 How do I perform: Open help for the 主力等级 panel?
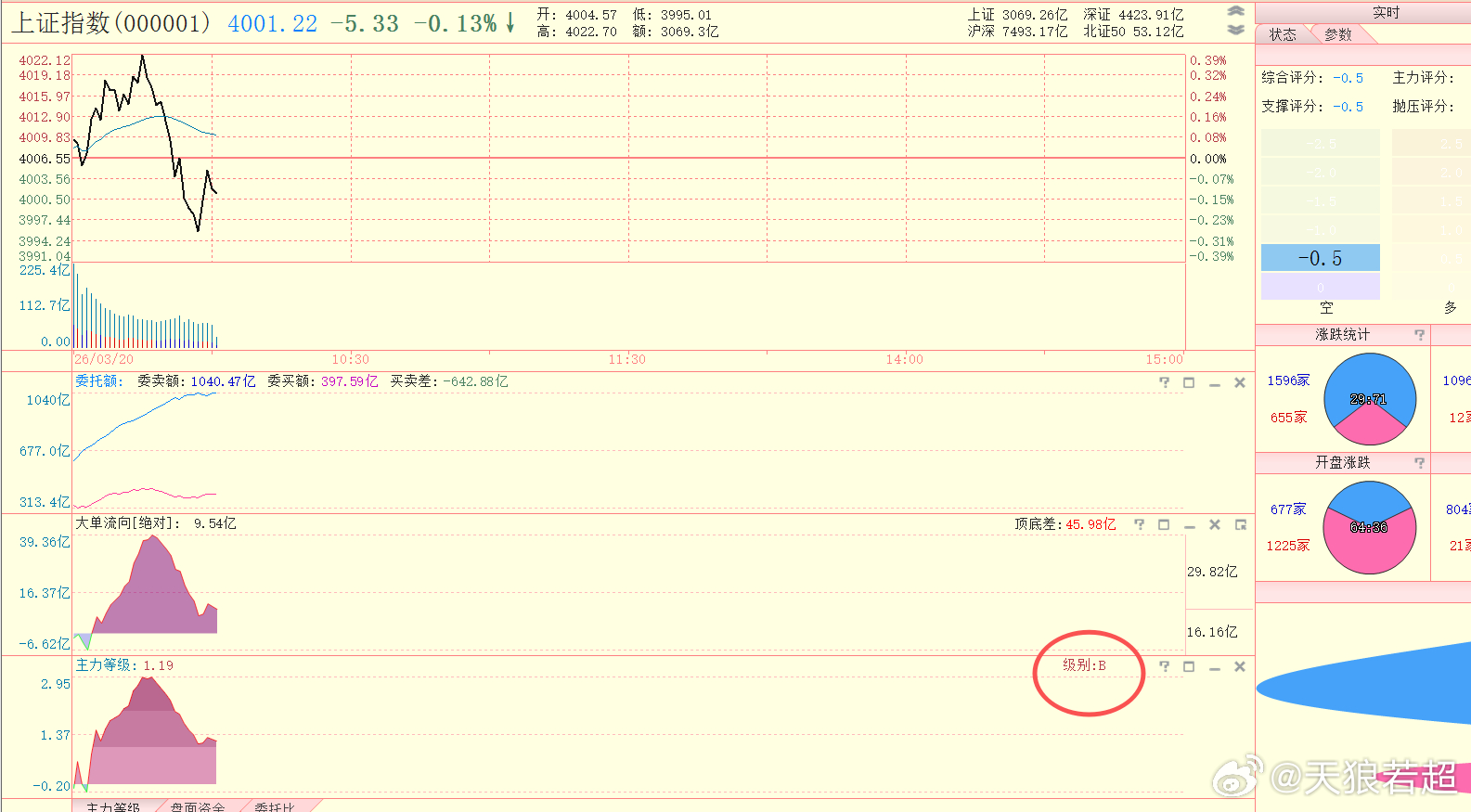click(x=1165, y=666)
